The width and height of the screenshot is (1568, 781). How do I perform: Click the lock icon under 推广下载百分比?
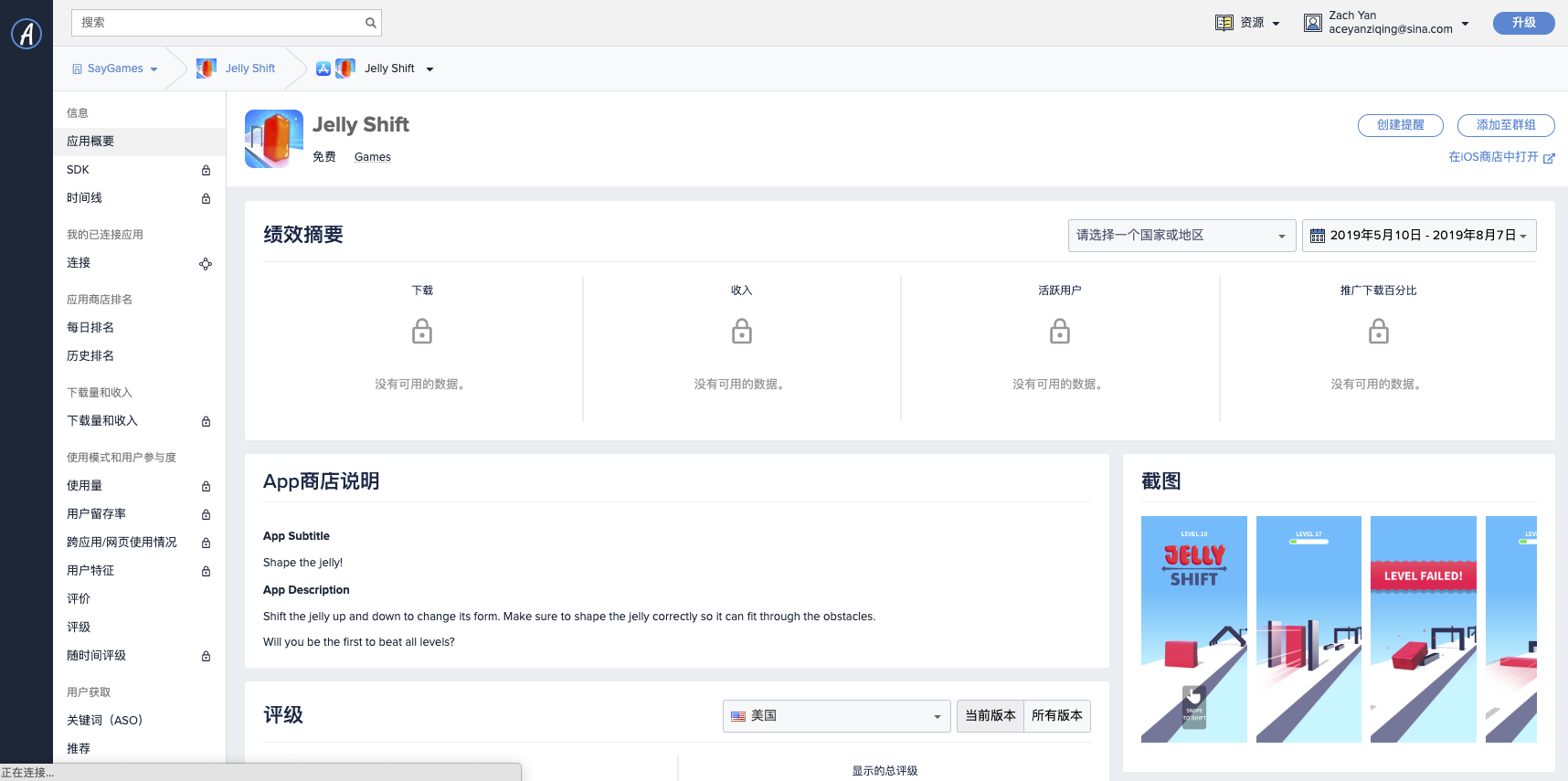tap(1379, 331)
